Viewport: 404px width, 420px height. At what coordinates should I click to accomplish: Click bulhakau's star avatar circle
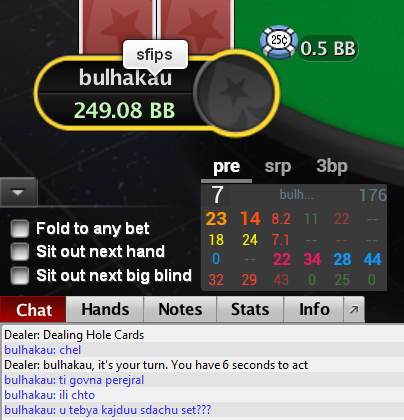[x=236, y=93]
